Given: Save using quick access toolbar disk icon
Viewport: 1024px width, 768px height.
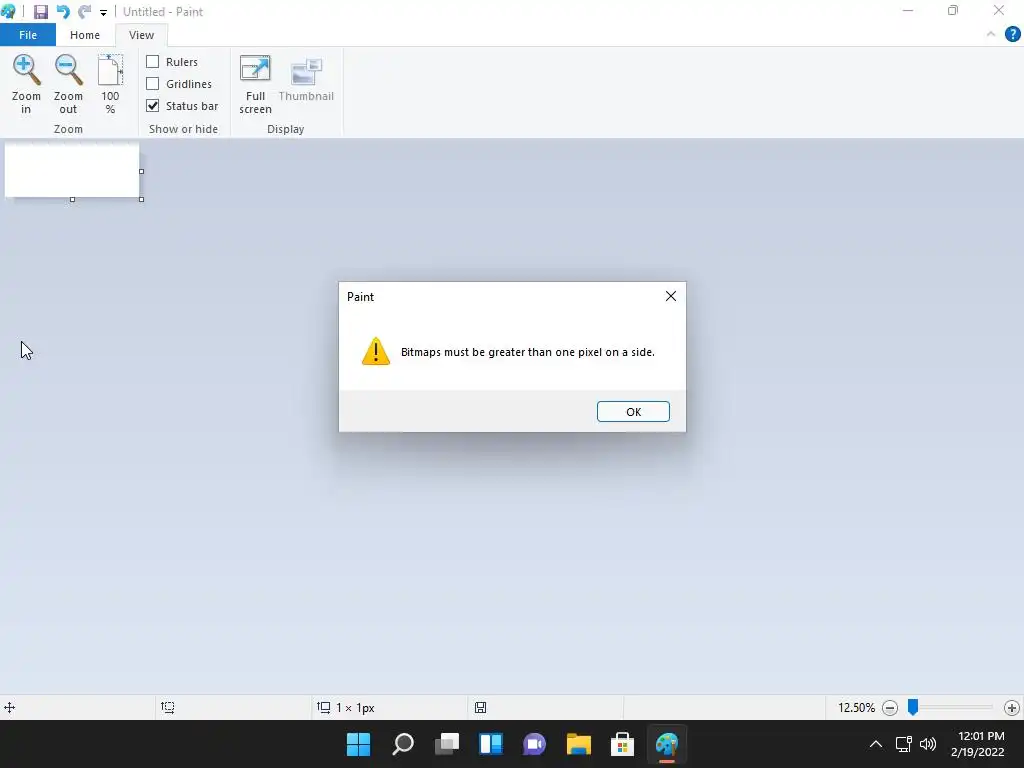Looking at the screenshot, I should coord(40,12).
